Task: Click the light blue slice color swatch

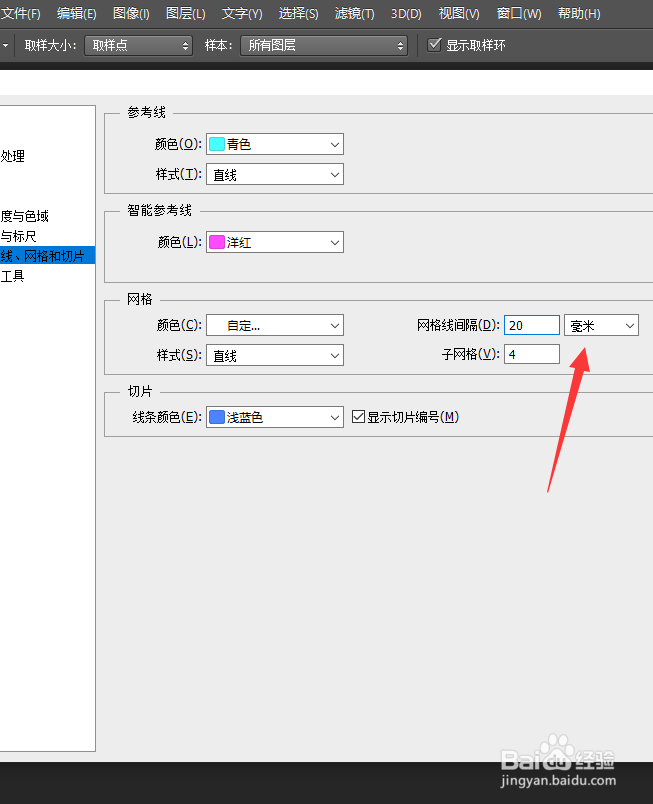Action: (x=217, y=417)
